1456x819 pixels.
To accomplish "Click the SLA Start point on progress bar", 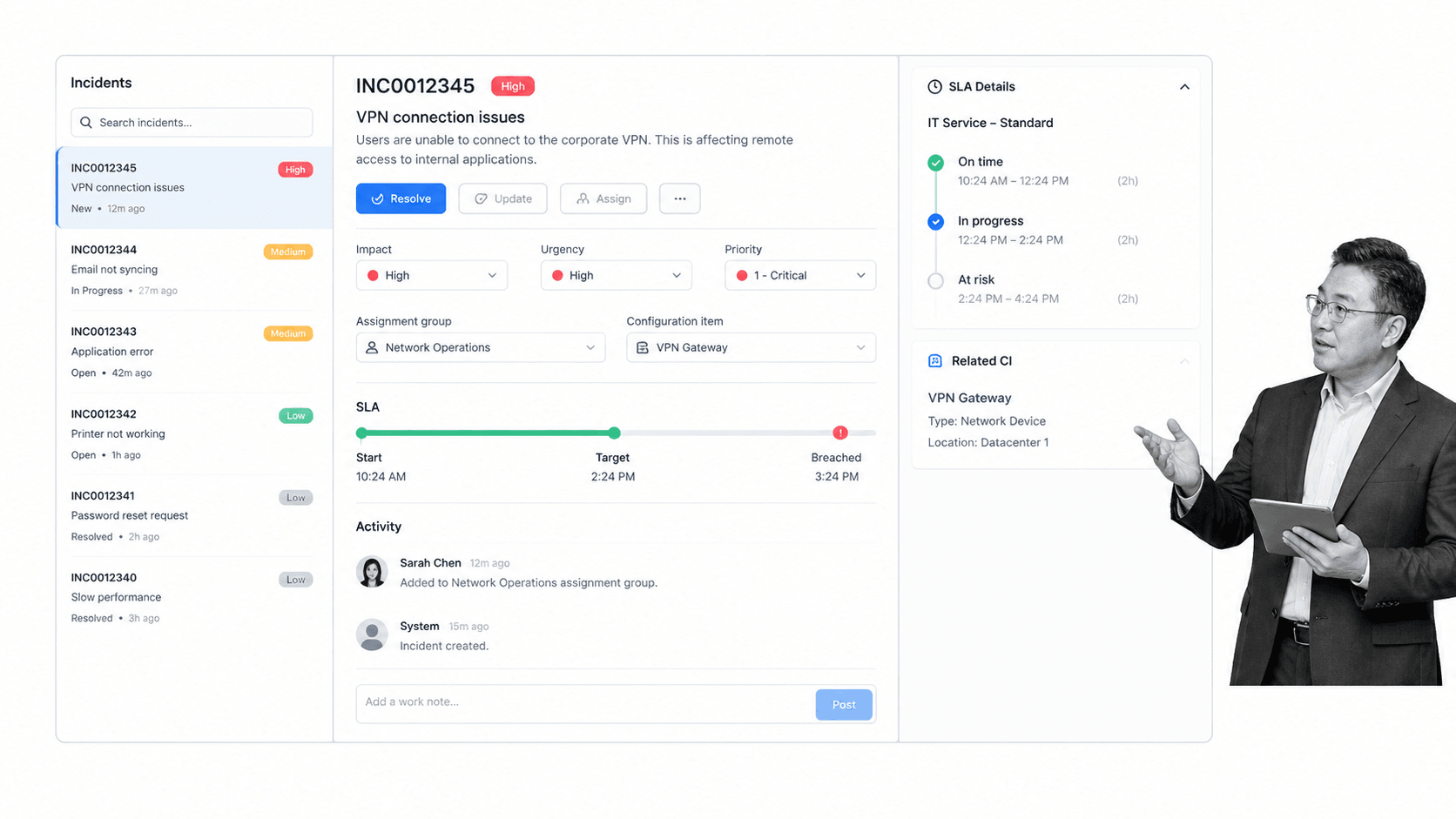I will 361,433.
